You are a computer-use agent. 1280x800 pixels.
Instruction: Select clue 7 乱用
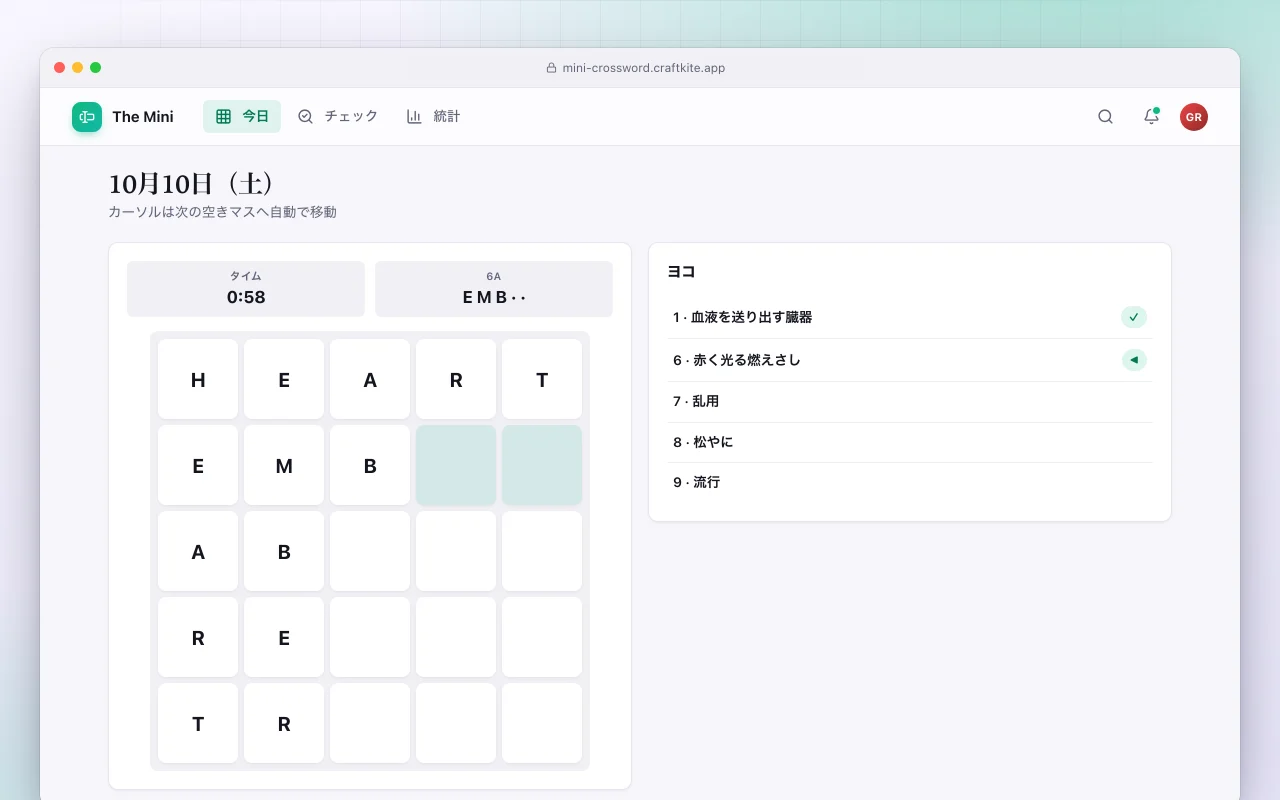point(909,401)
